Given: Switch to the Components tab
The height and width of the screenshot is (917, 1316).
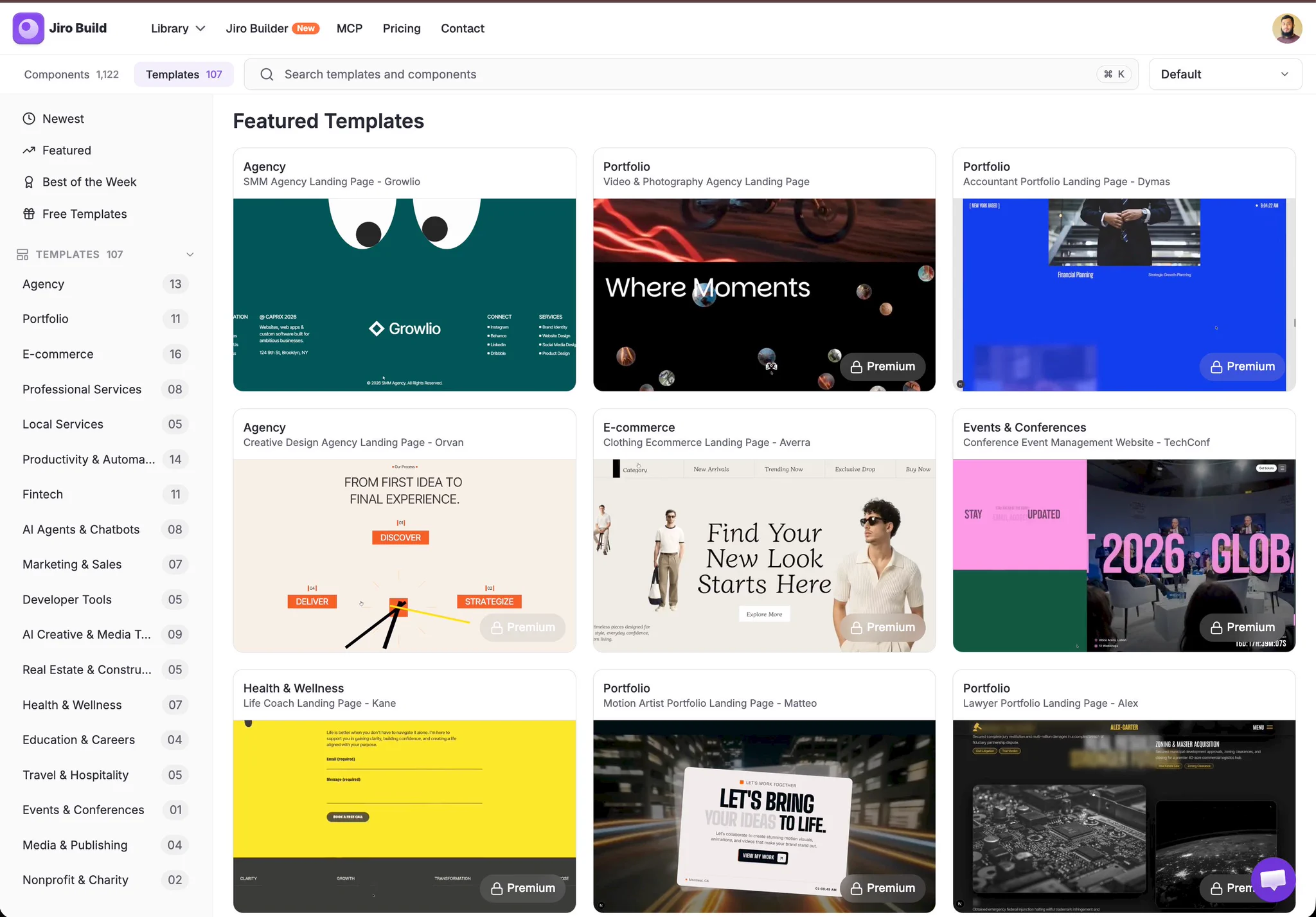Looking at the screenshot, I should pyautogui.click(x=71, y=75).
